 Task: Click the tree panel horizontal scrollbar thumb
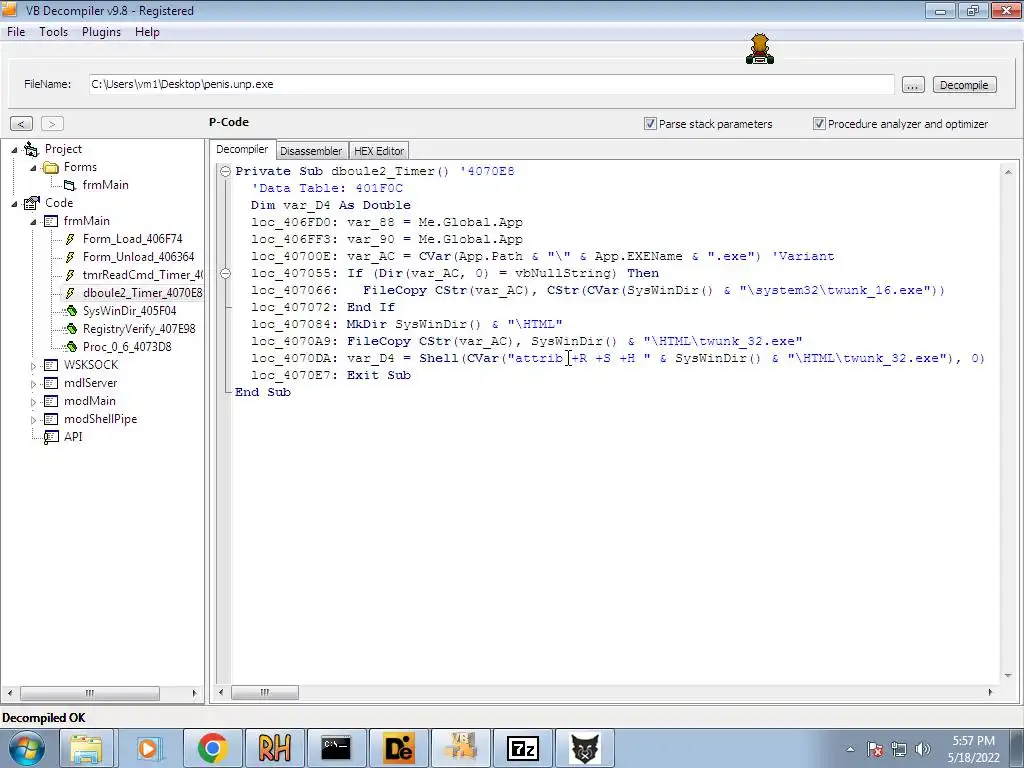[x=89, y=693]
